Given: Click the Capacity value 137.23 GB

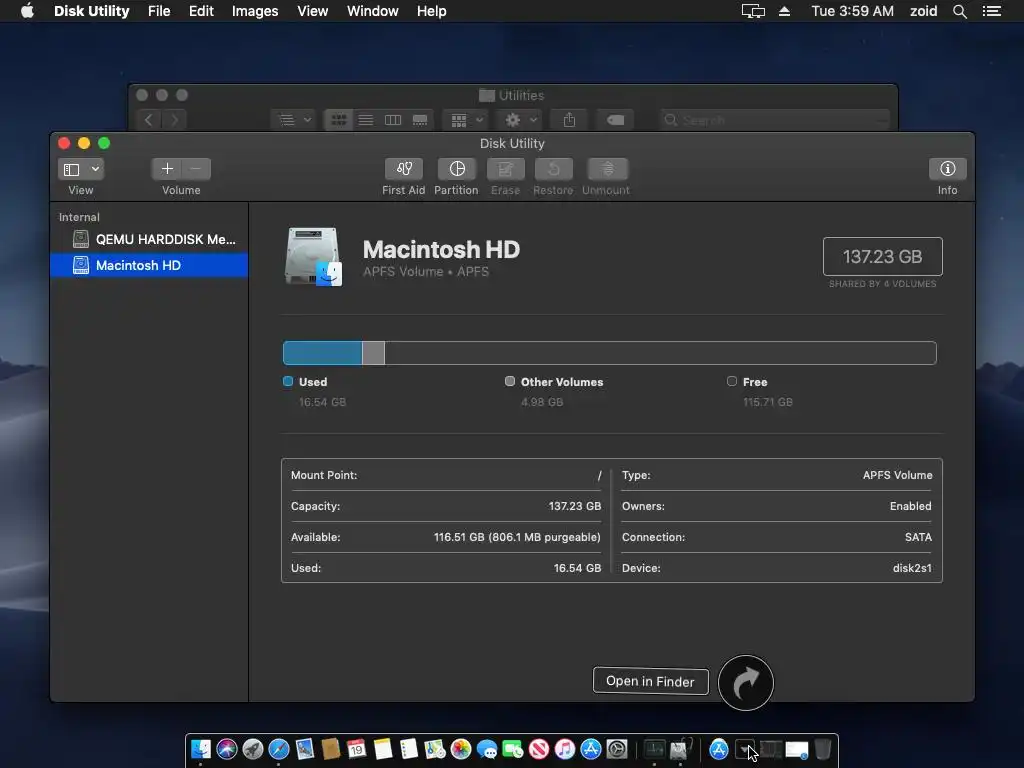Looking at the screenshot, I should [x=575, y=506].
